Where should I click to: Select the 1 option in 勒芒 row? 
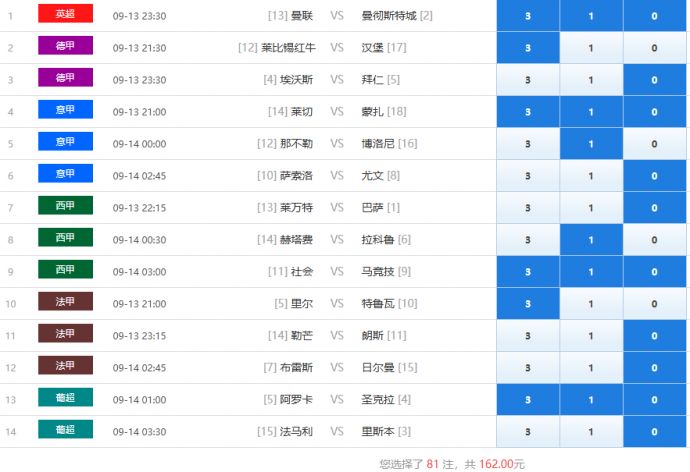point(591,336)
